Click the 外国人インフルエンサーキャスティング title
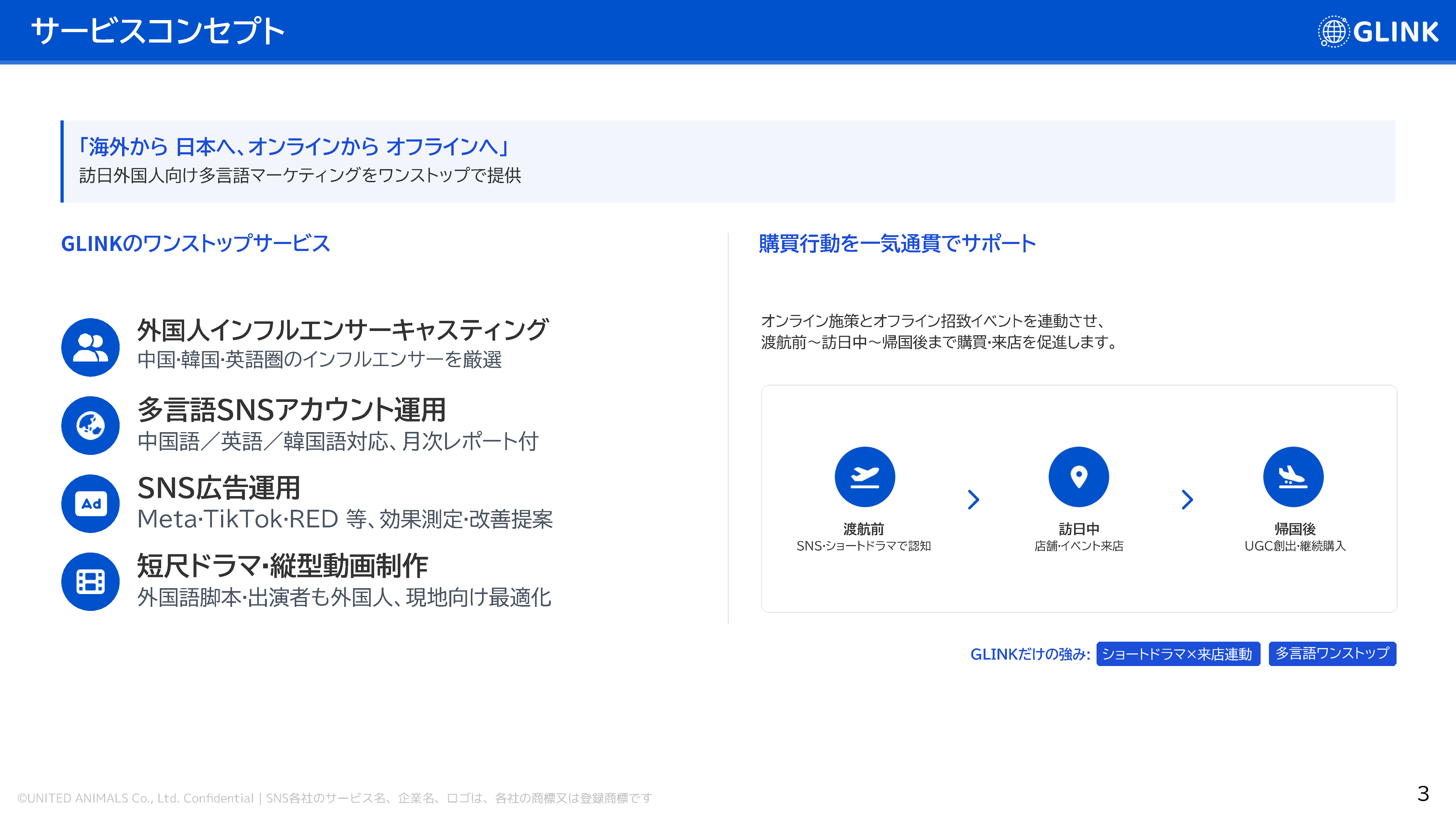 343,329
